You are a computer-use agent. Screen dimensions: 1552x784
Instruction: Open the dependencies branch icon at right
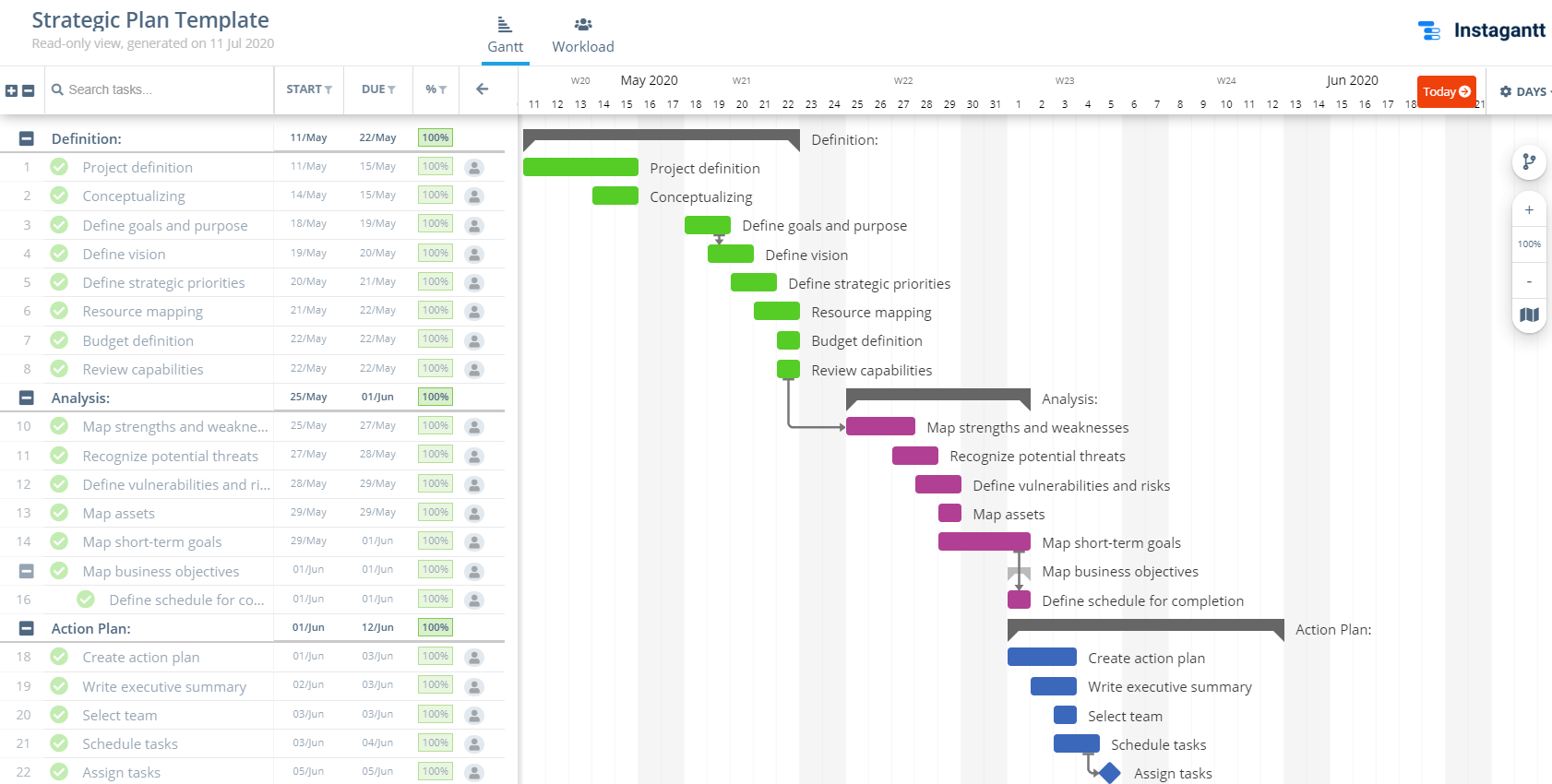pos(1529,161)
